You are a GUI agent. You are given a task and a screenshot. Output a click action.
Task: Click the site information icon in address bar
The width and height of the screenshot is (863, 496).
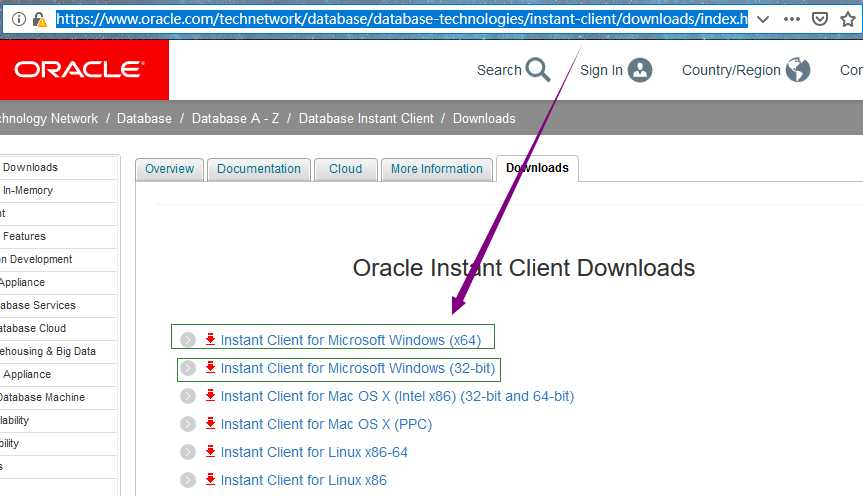point(19,19)
